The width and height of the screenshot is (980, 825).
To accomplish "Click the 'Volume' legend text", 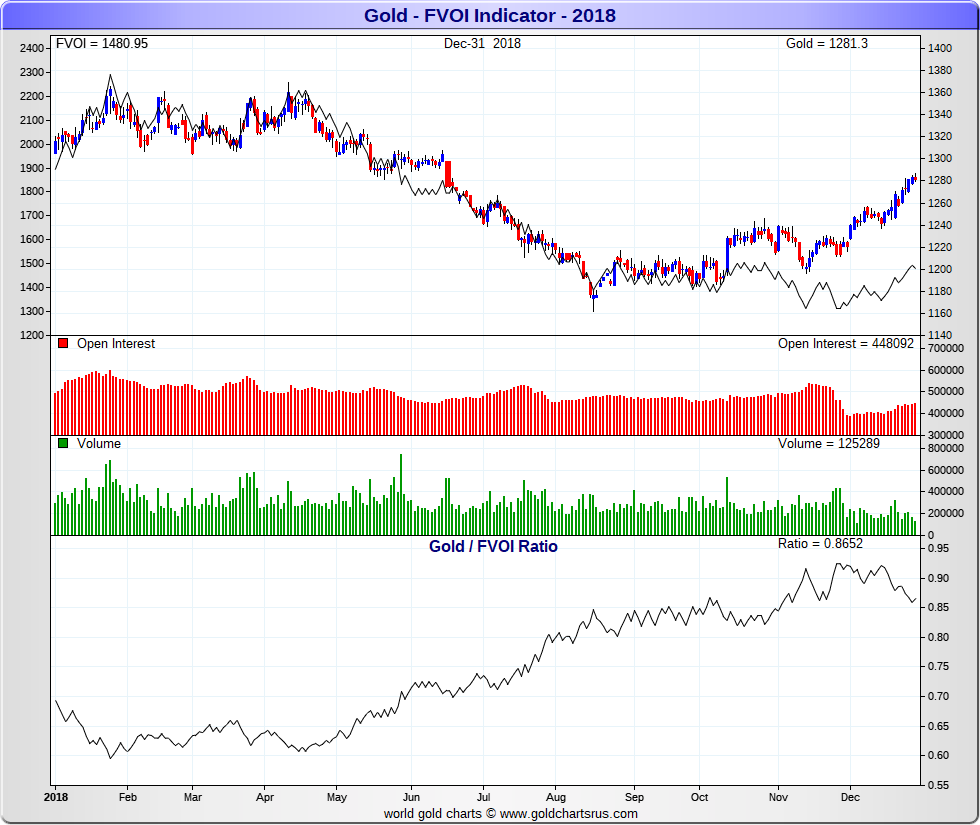I will (98, 444).
